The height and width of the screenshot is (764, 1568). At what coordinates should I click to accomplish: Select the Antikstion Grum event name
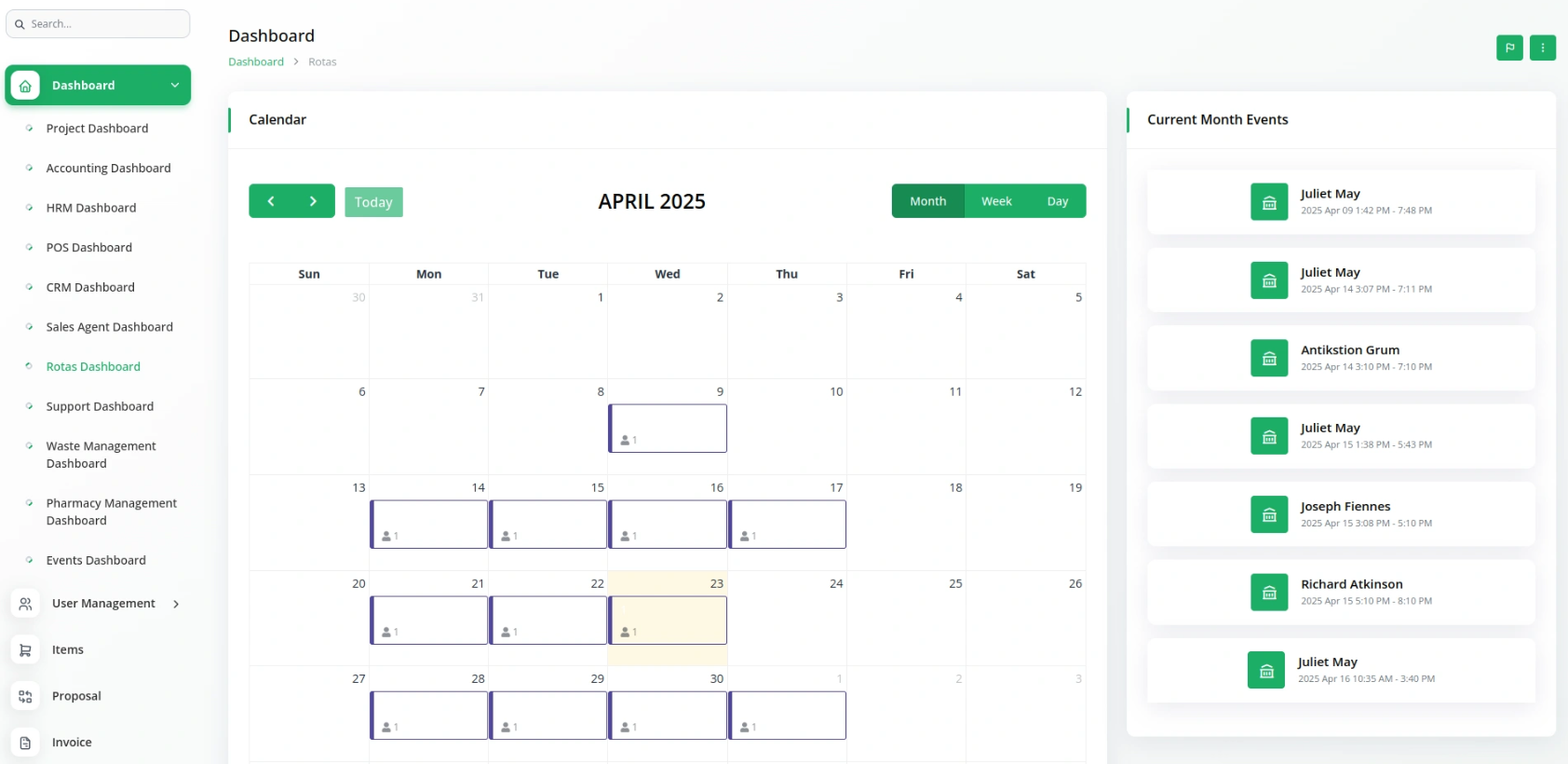[1350, 350]
